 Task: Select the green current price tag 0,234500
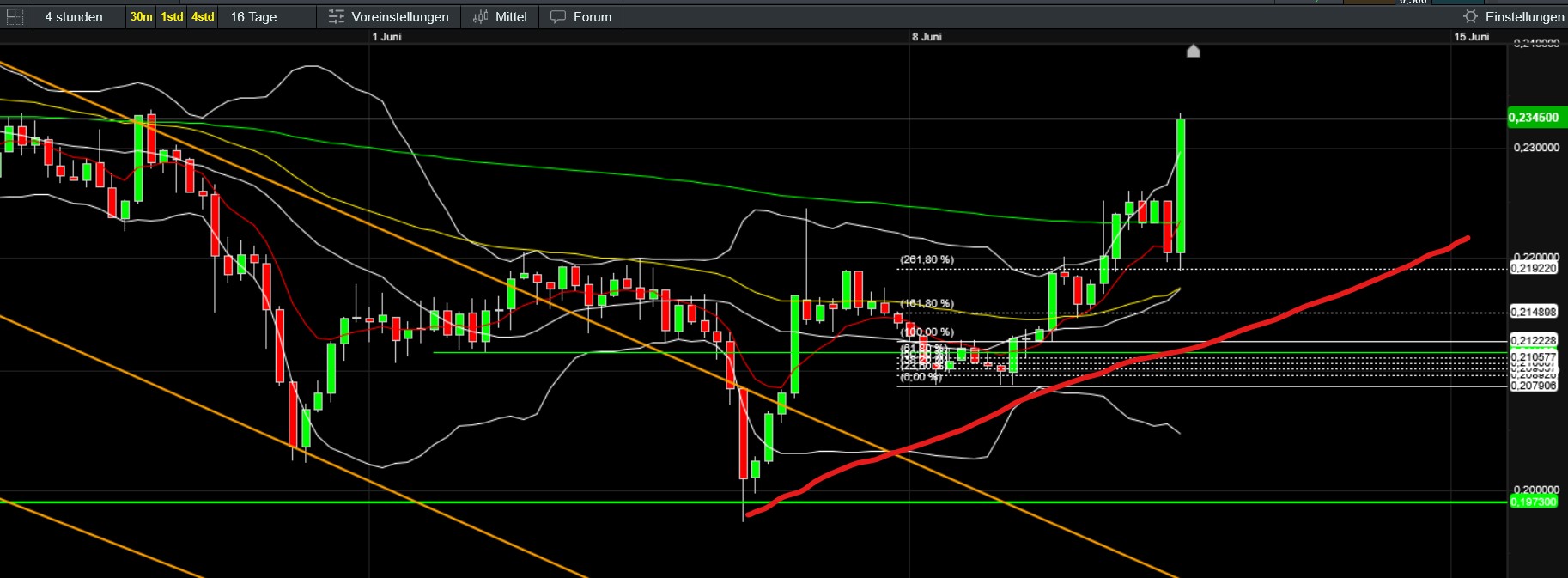(1536, 118)
